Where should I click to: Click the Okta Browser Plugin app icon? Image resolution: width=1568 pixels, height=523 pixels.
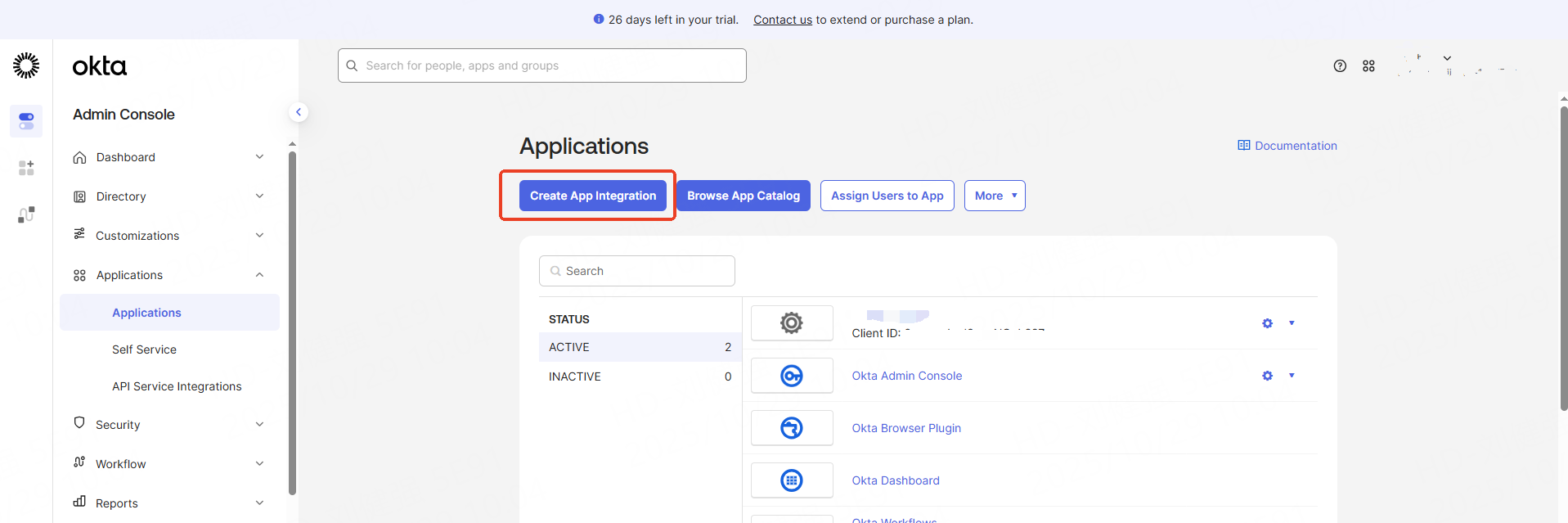(791, 428)
